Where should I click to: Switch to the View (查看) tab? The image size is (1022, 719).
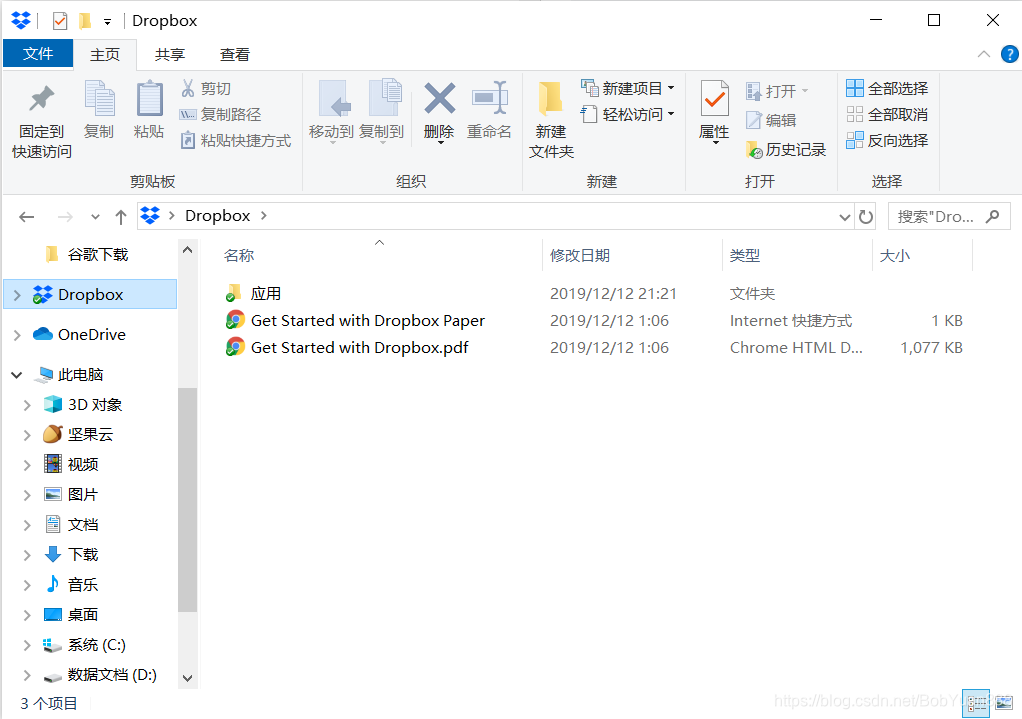(235, 55)
